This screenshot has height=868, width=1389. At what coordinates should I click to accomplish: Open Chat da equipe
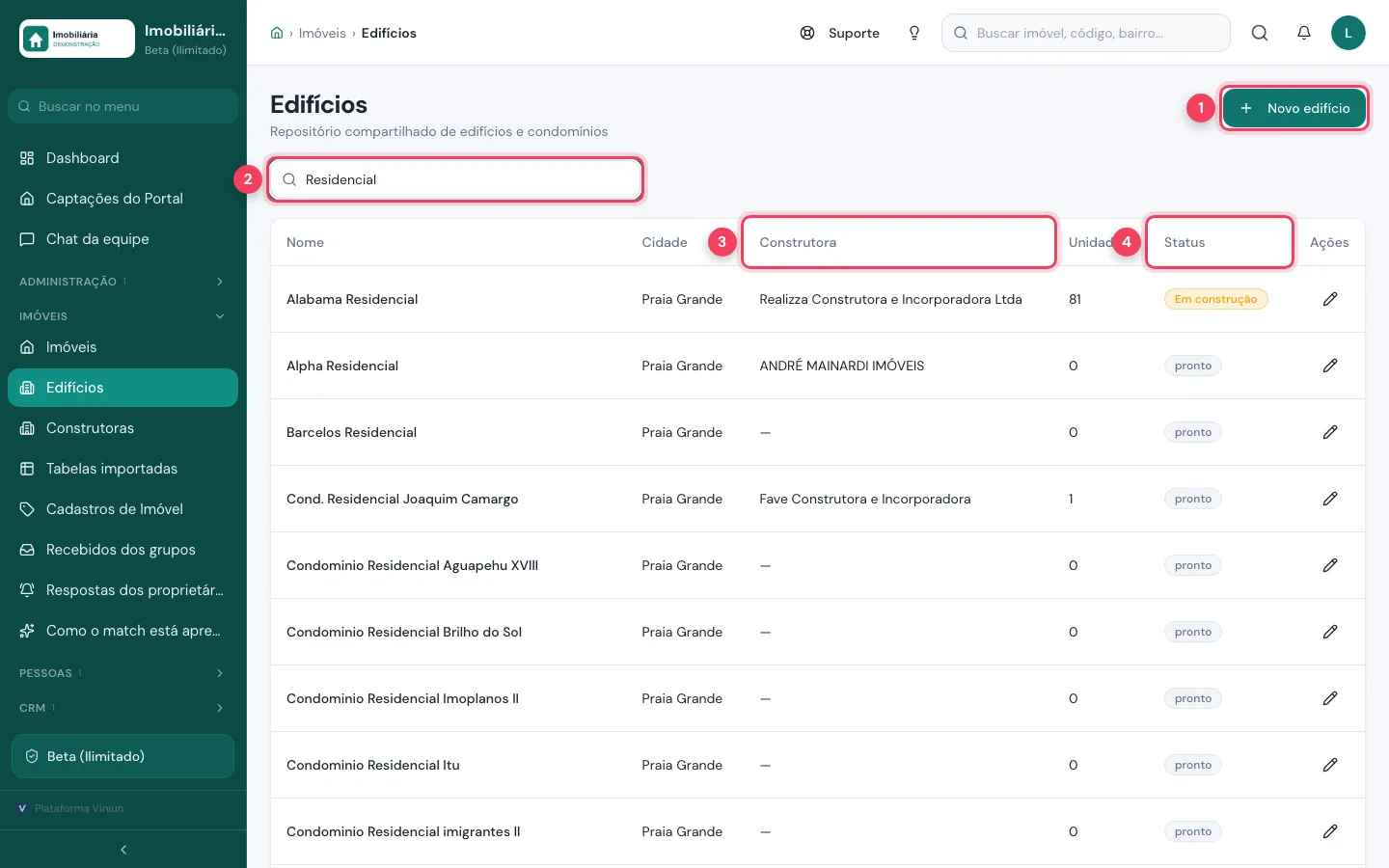click(x=123, y=239)
